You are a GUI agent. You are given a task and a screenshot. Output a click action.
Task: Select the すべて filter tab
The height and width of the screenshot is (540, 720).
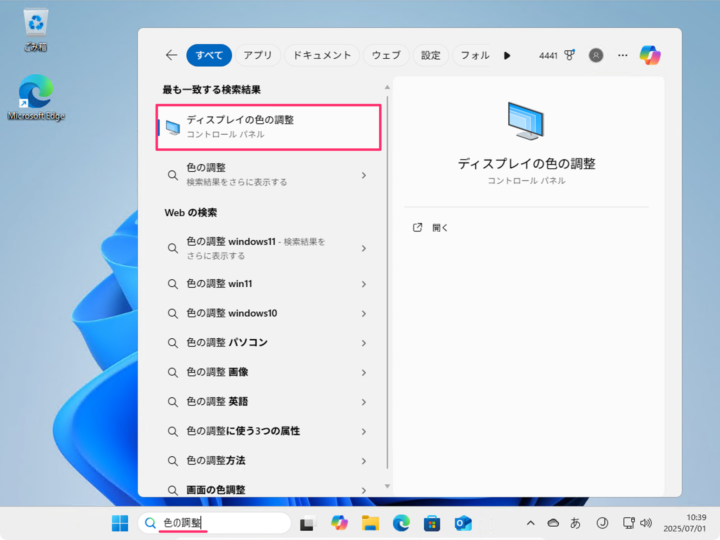[209, 55]
